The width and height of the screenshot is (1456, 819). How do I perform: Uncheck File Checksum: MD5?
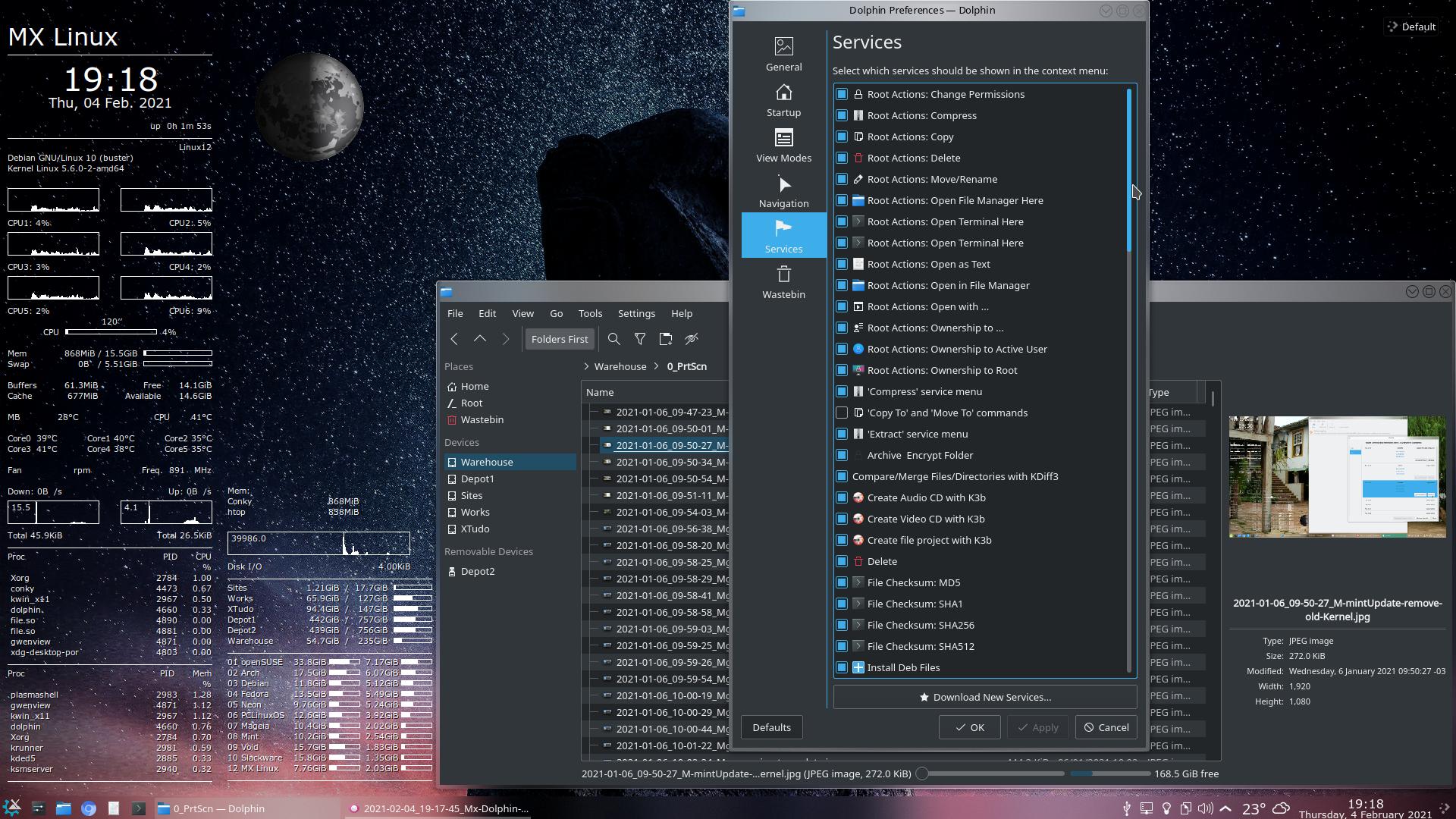842,582
